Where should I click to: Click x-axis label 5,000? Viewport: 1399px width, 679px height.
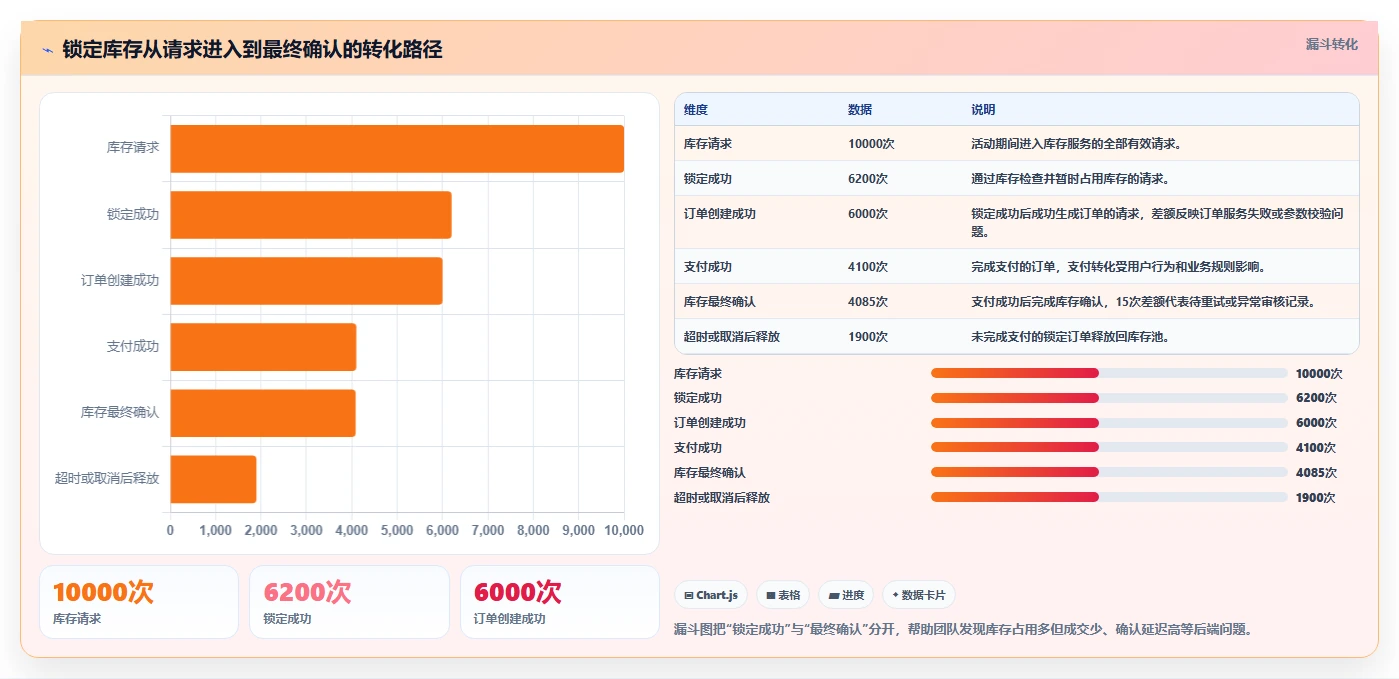click(x=397, y=530)
